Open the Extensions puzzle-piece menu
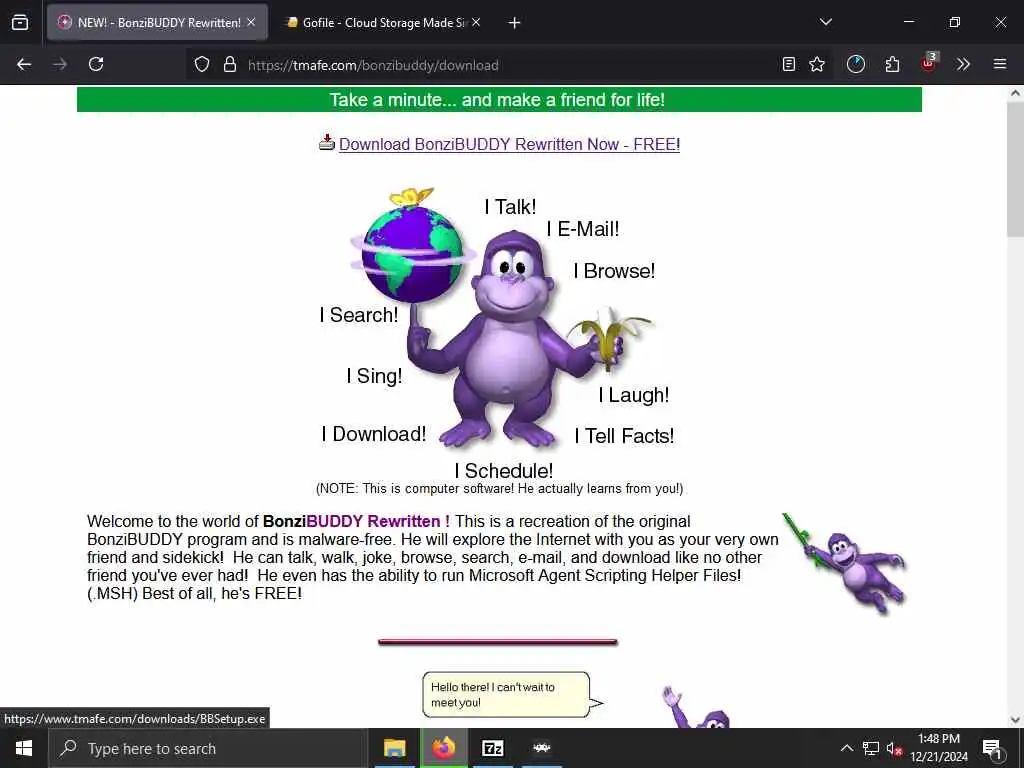Image resolution: width=1024 pixels, height=768 pixels. pos(892,64)
